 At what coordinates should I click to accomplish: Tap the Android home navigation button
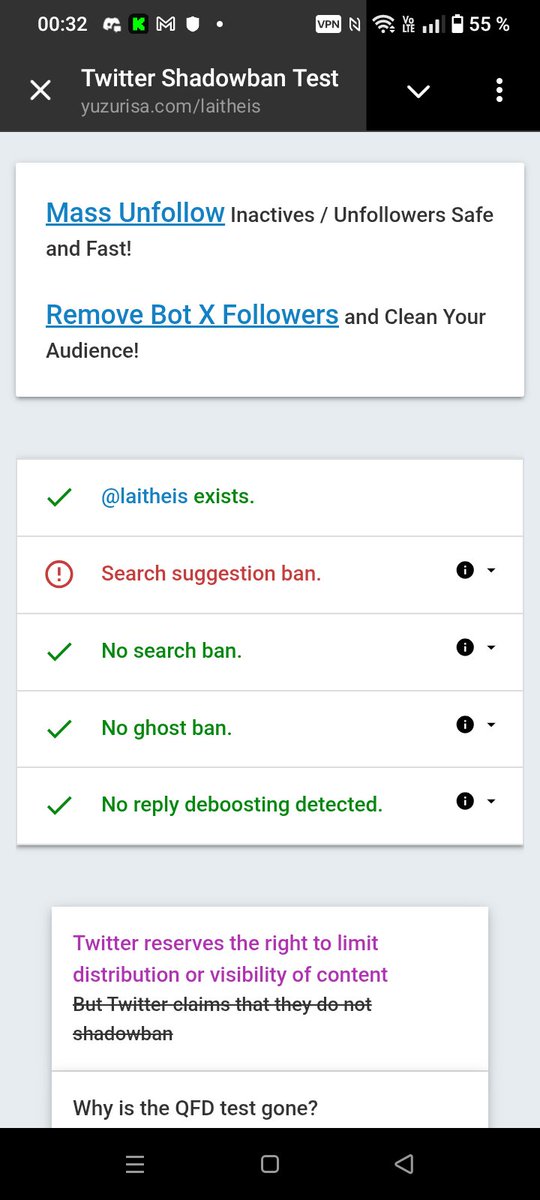pos(269,1164)
